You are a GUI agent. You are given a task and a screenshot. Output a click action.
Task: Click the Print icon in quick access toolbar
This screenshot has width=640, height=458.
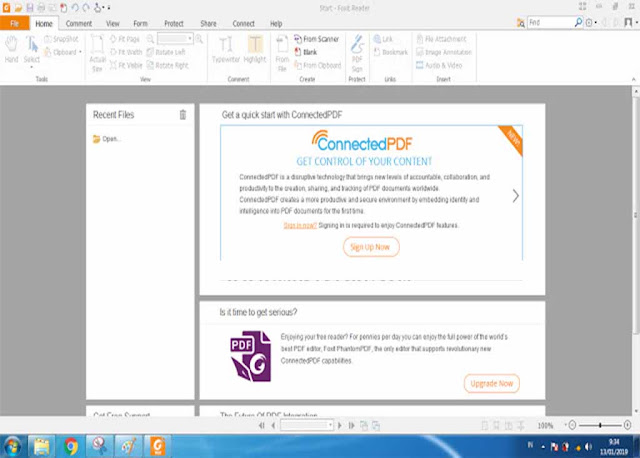pos(41,8)
